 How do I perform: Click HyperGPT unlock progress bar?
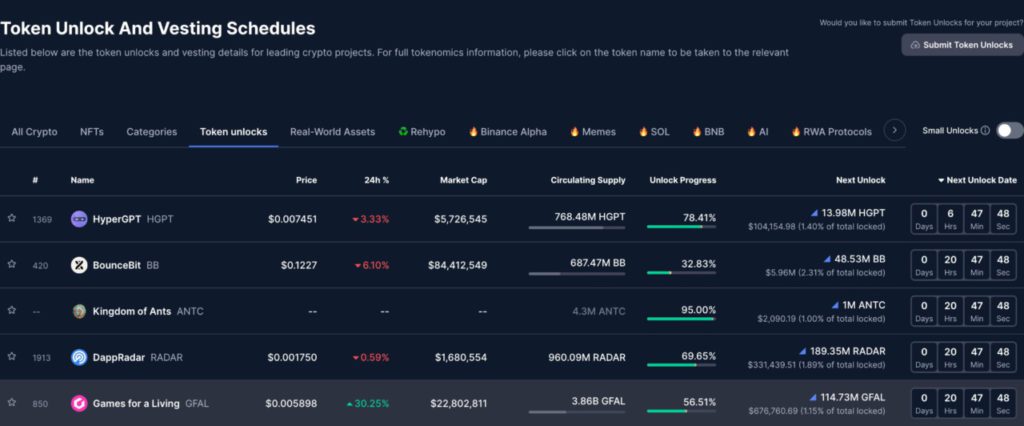pyautogui.click(x=681, y=227)
